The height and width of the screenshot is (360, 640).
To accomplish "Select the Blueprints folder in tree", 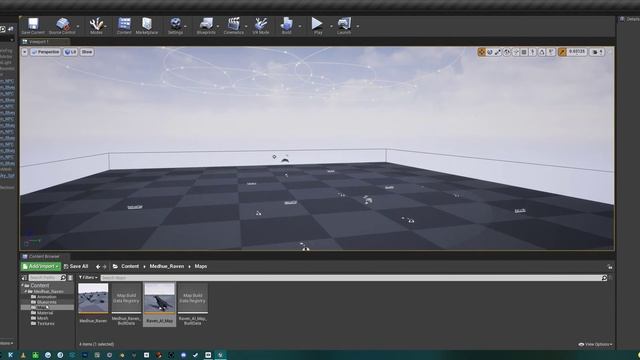I will tap(47, 302).
